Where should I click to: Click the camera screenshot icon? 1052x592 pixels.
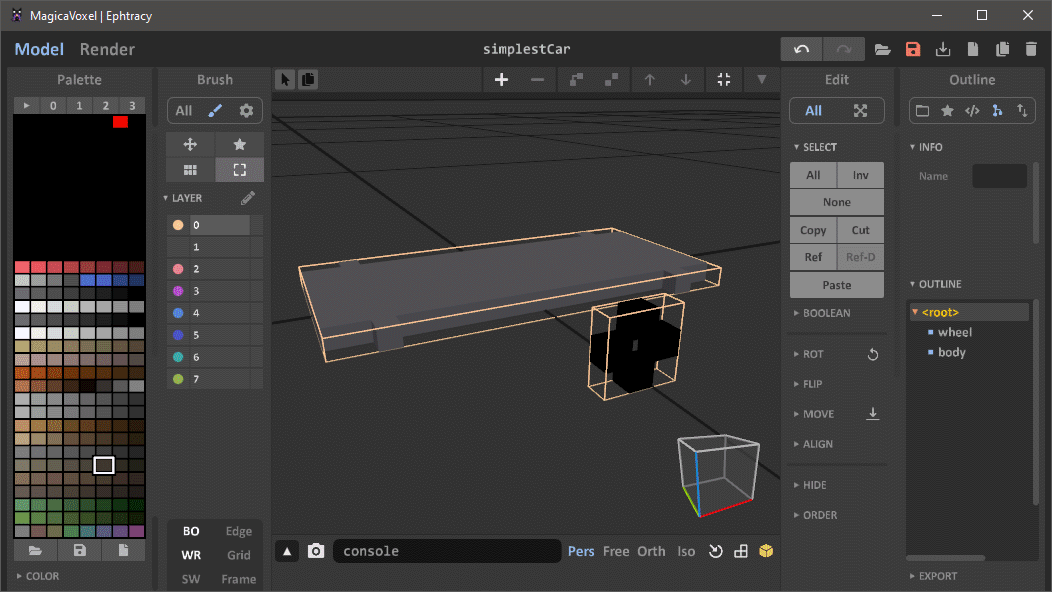316,551
